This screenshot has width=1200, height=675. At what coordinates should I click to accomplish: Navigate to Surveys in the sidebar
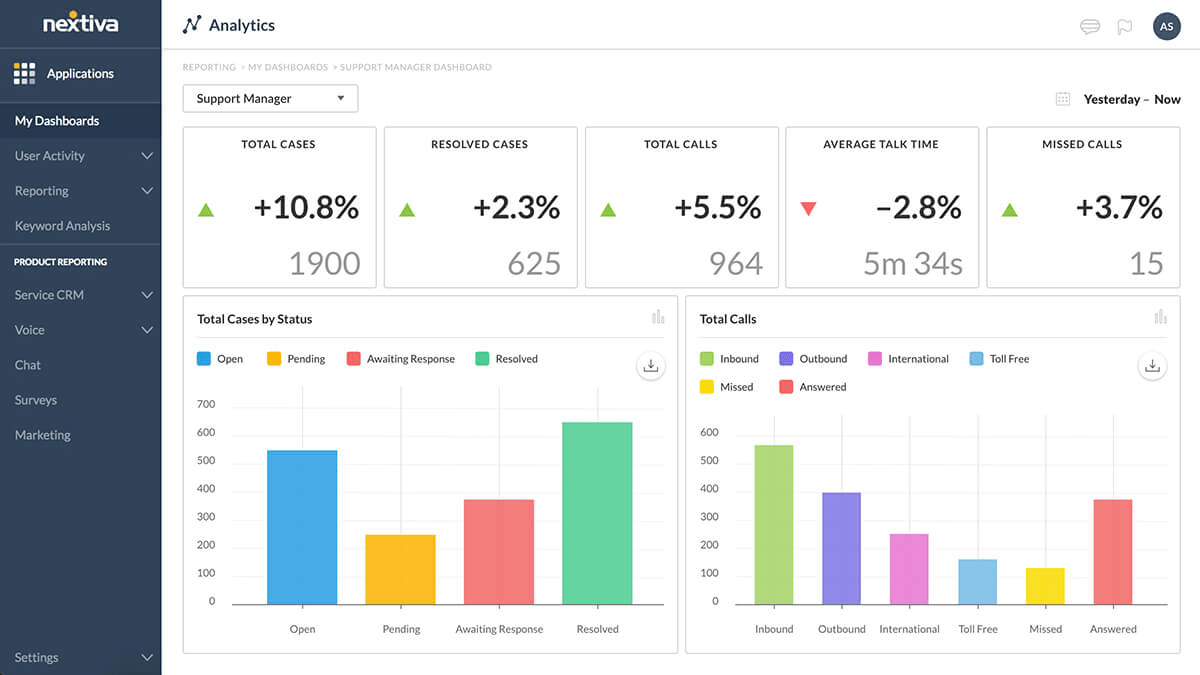point(35,399)
